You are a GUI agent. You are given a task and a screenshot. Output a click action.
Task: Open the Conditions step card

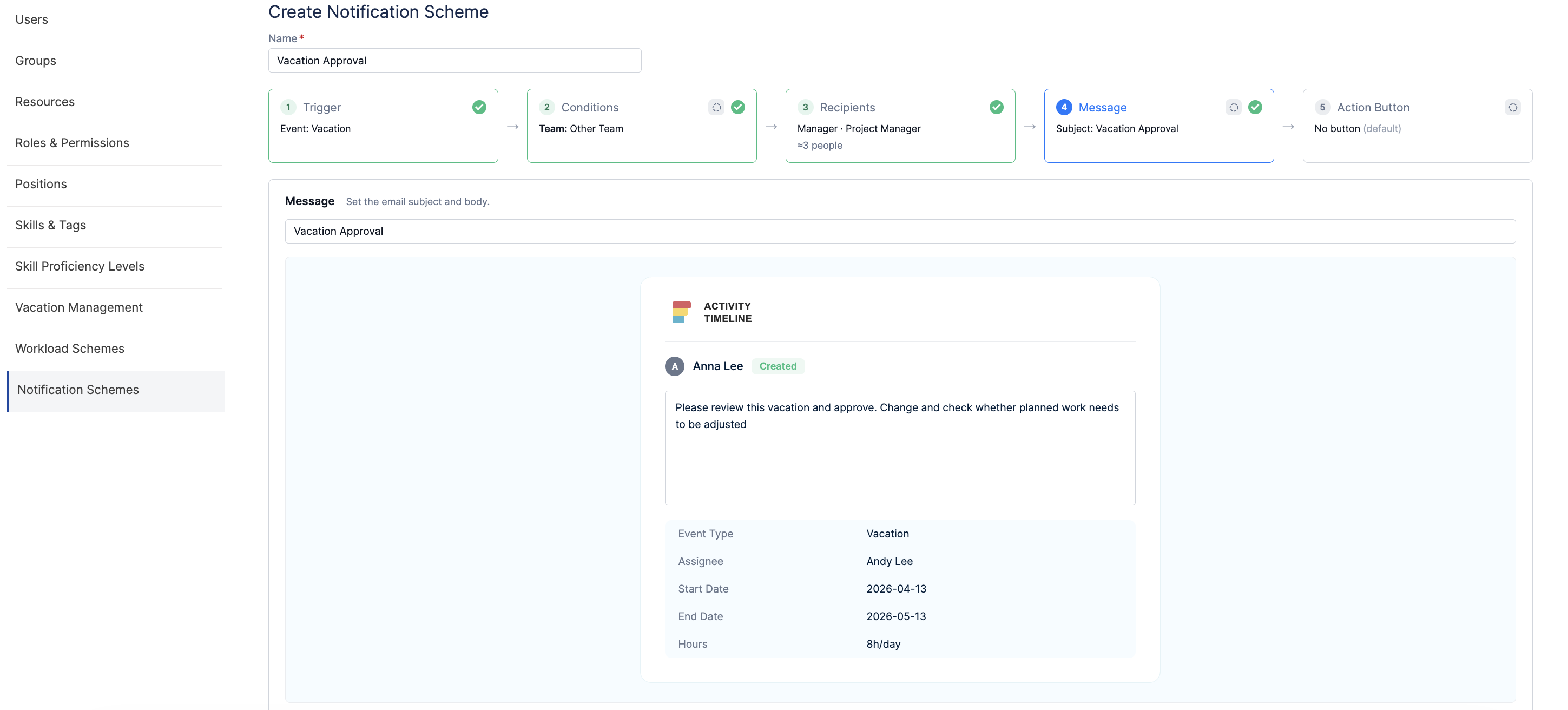point(642,126)
